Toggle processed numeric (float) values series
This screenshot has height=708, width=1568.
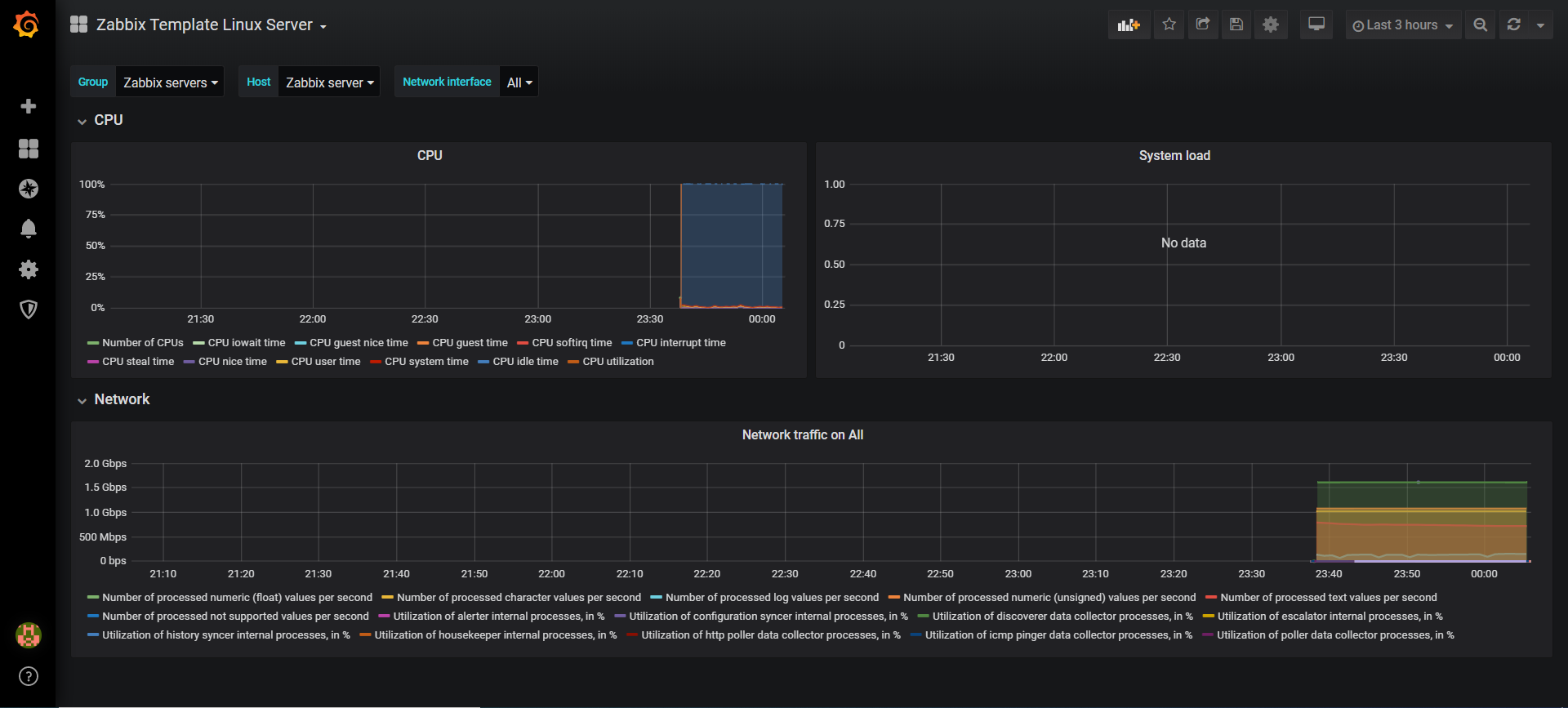pyautogui.click(x=237, y=597)
